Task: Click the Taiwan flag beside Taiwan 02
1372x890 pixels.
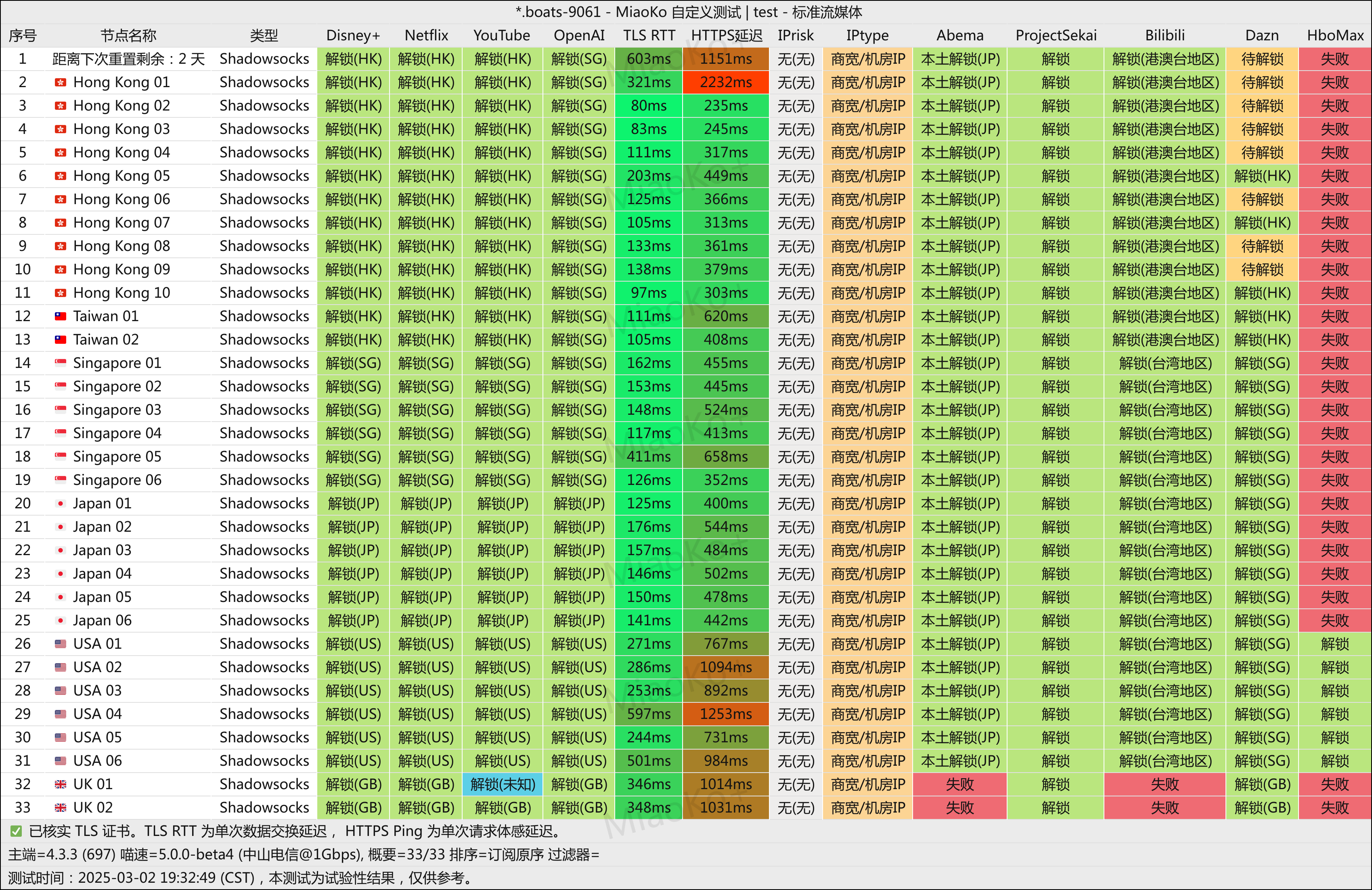Action: [60, 339]
